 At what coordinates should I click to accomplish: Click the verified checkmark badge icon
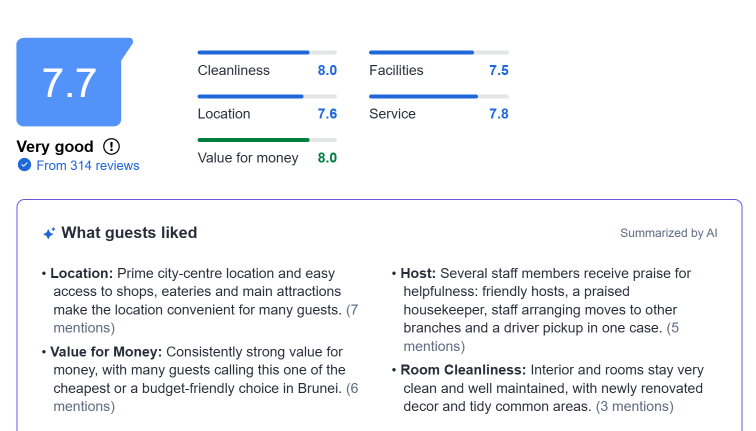pyautogui.click(x=24, y=165)
